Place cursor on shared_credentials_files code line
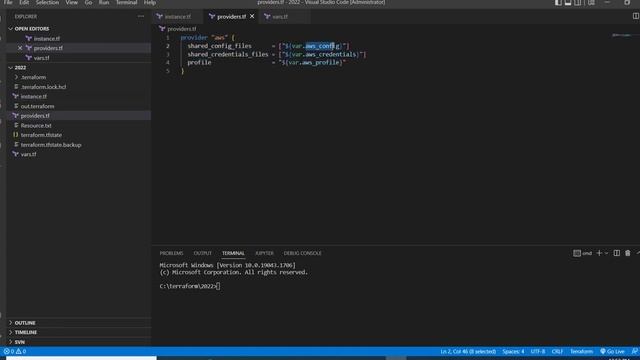This screenshot has width=640, height=360. click(x=277, y=54)
